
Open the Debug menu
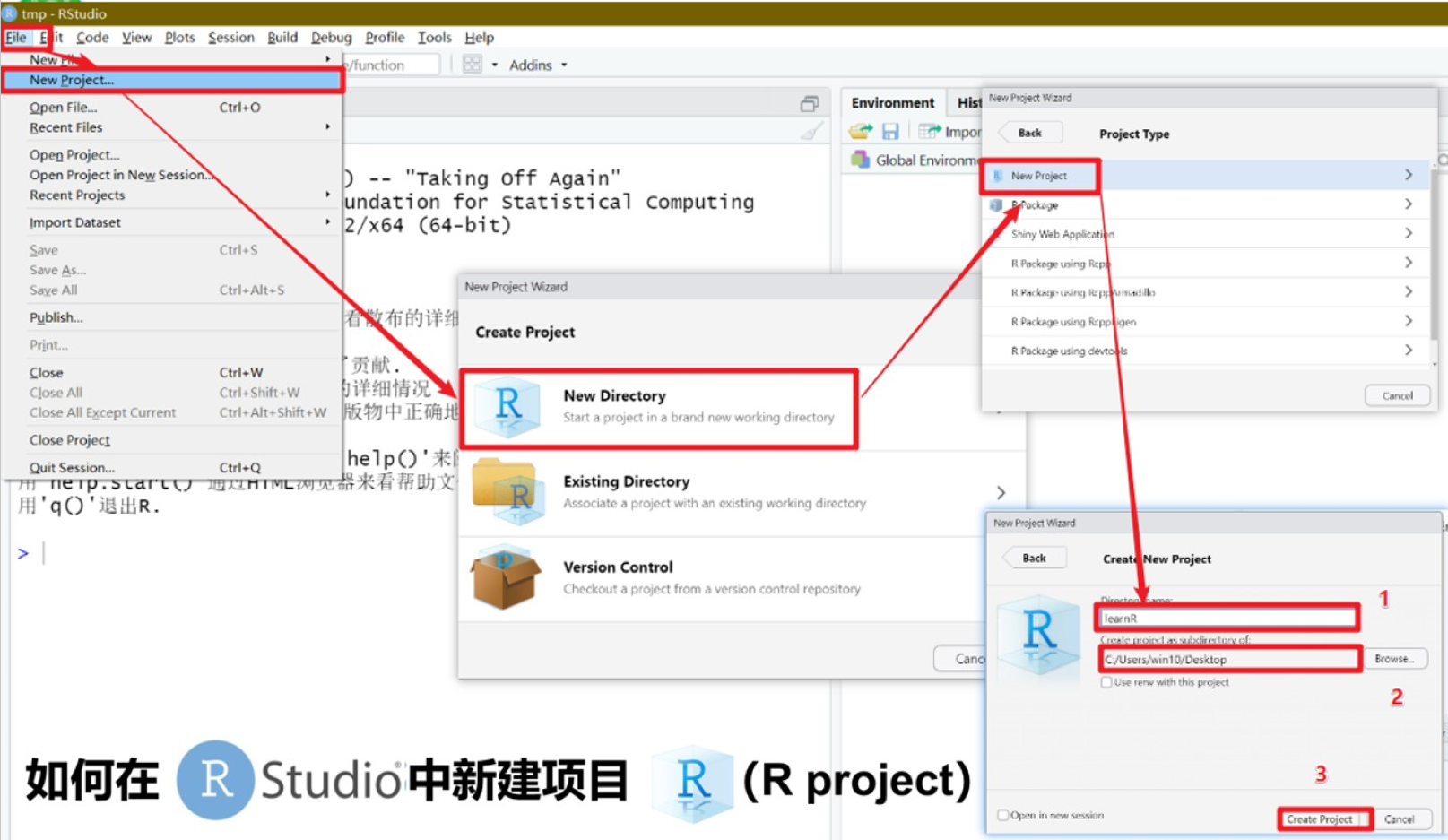331,38
